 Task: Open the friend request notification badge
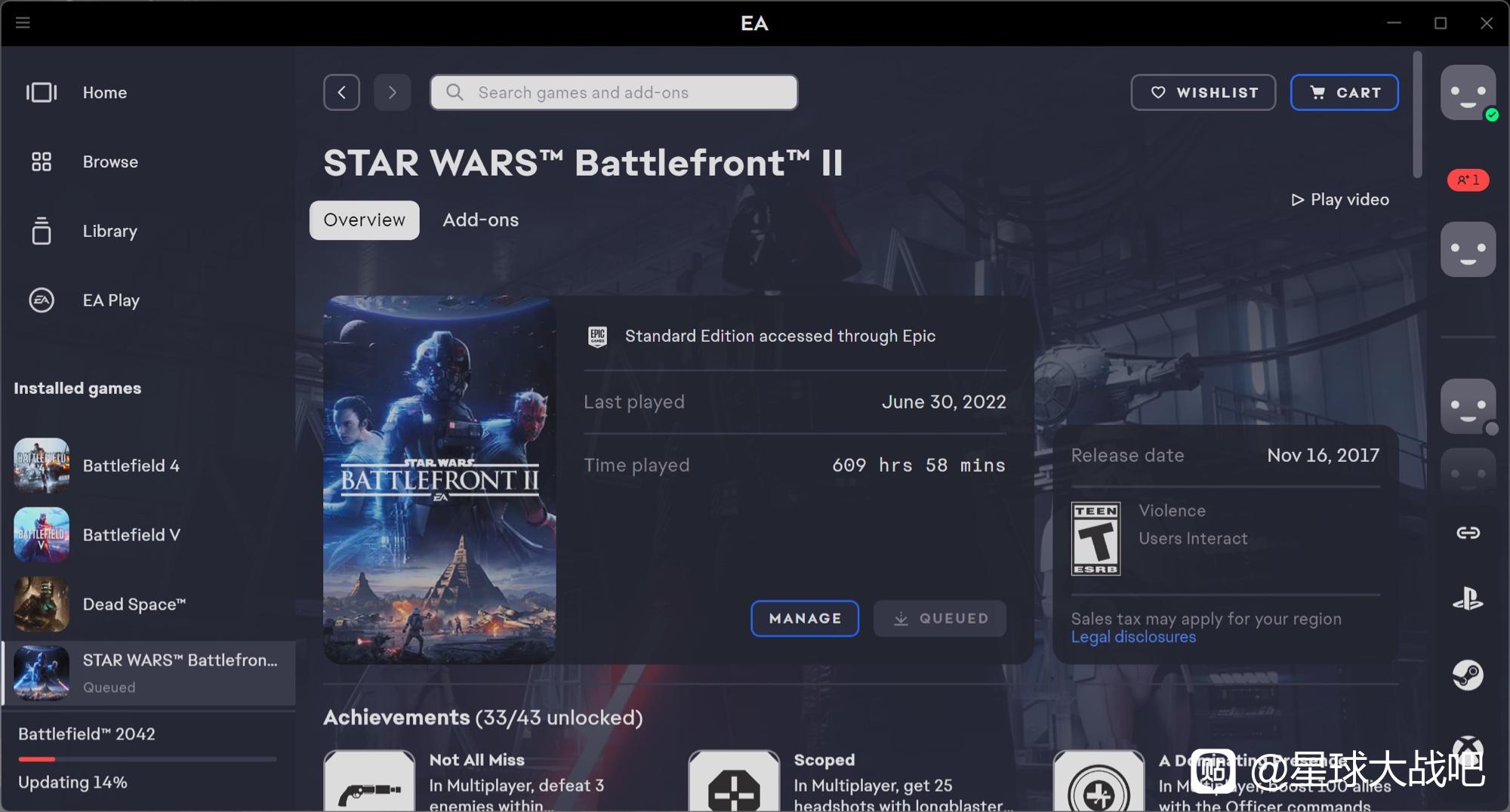(1468, 180)
